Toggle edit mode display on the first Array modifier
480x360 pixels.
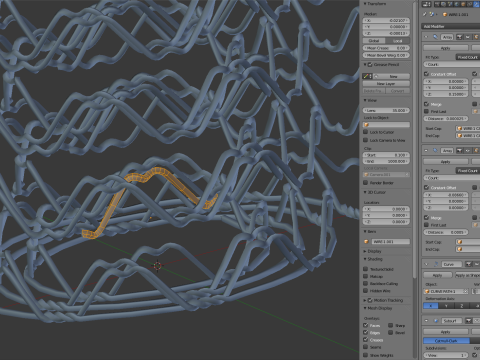(476, 37)
